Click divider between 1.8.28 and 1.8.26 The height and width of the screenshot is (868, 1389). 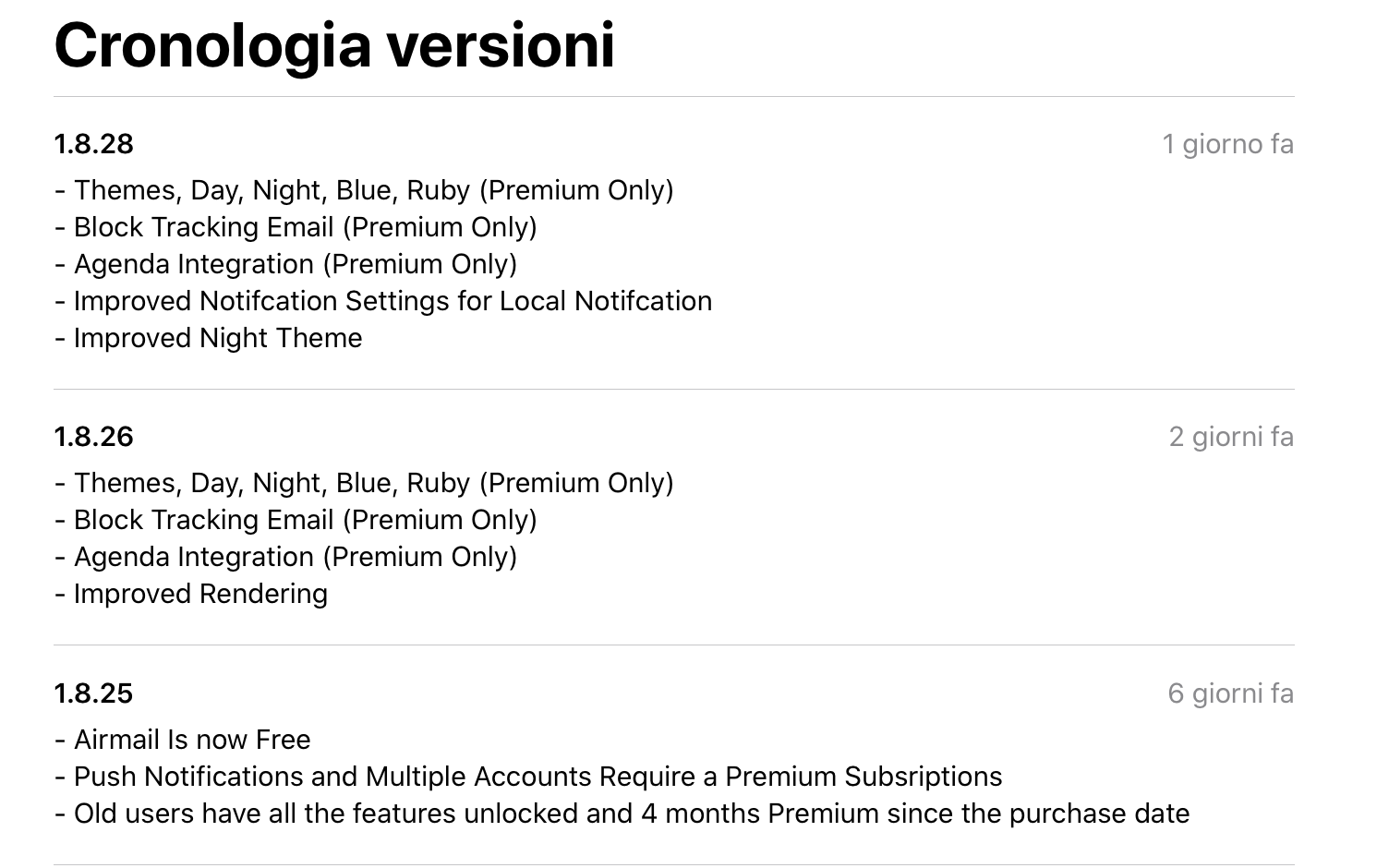click(x=674, y=389)
